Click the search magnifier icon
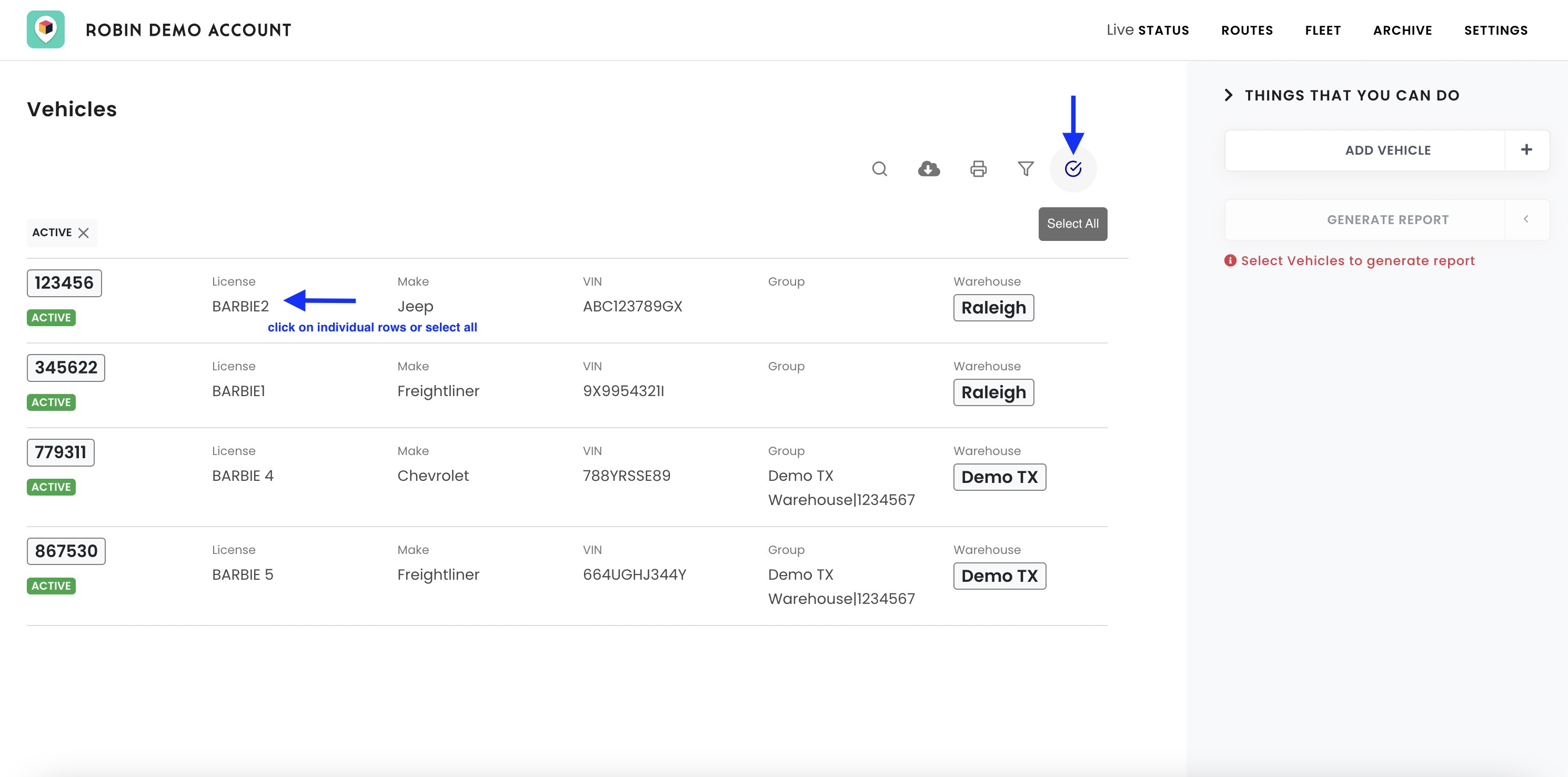Viewport: 1568px width, 777px height. [879, 168]
